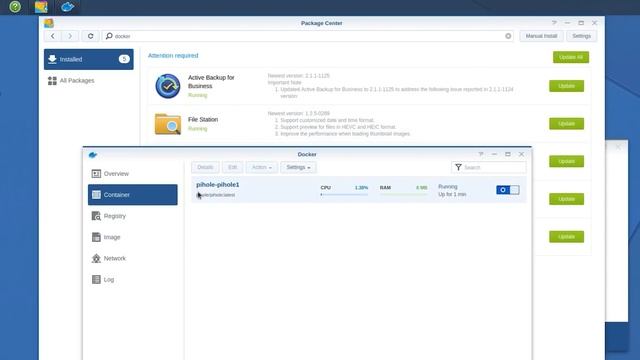Select the Installed packages category

(89, 59)
